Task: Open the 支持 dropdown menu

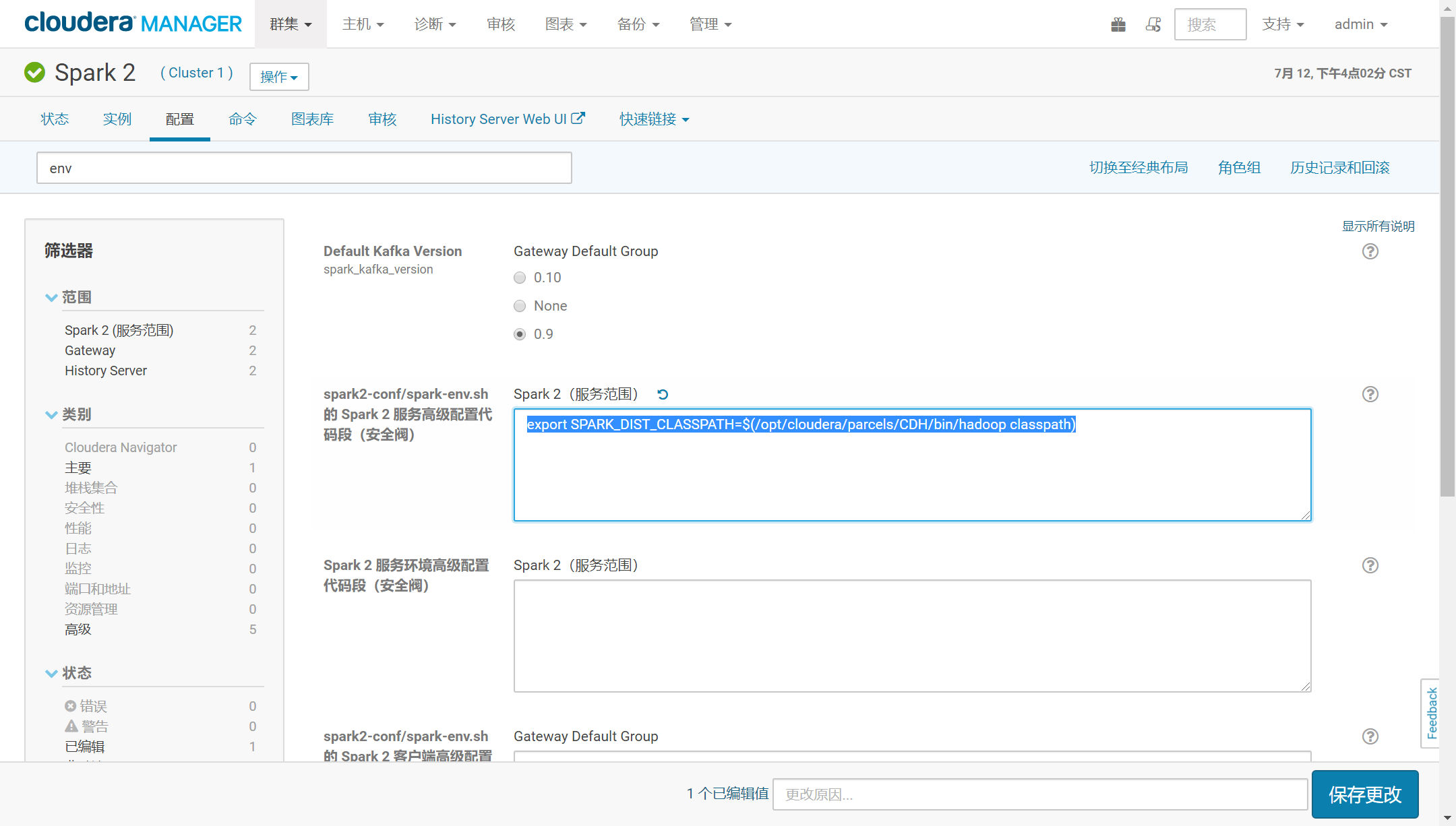Action: [1283, 24]
